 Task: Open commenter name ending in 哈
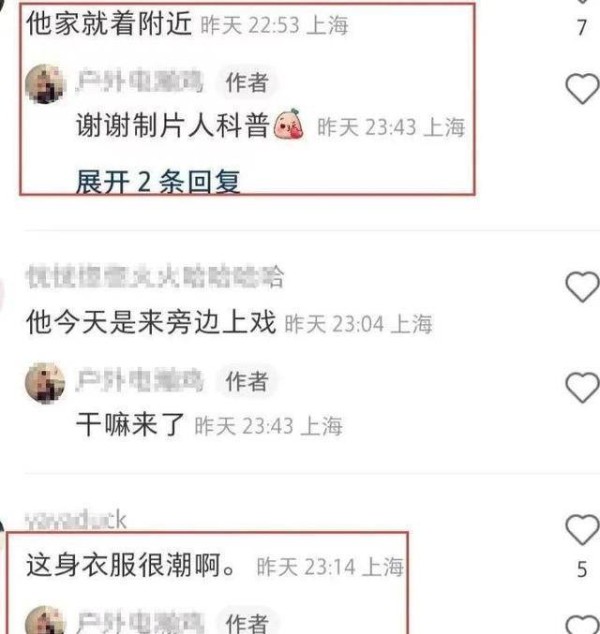click(x=155, y=277)
